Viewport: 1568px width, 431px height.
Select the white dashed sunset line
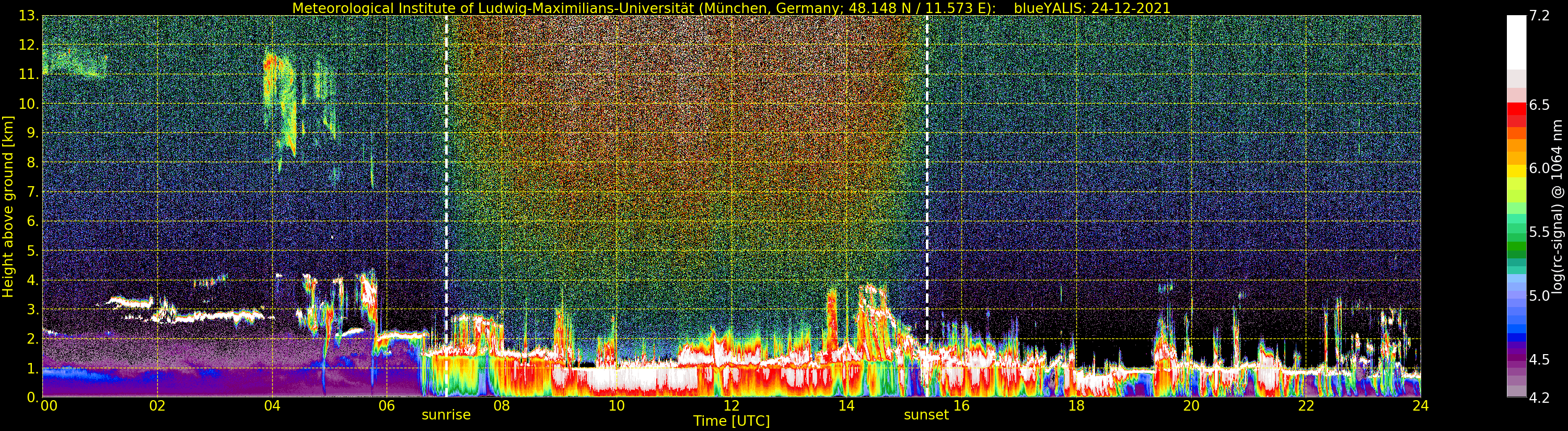point(927,183)
